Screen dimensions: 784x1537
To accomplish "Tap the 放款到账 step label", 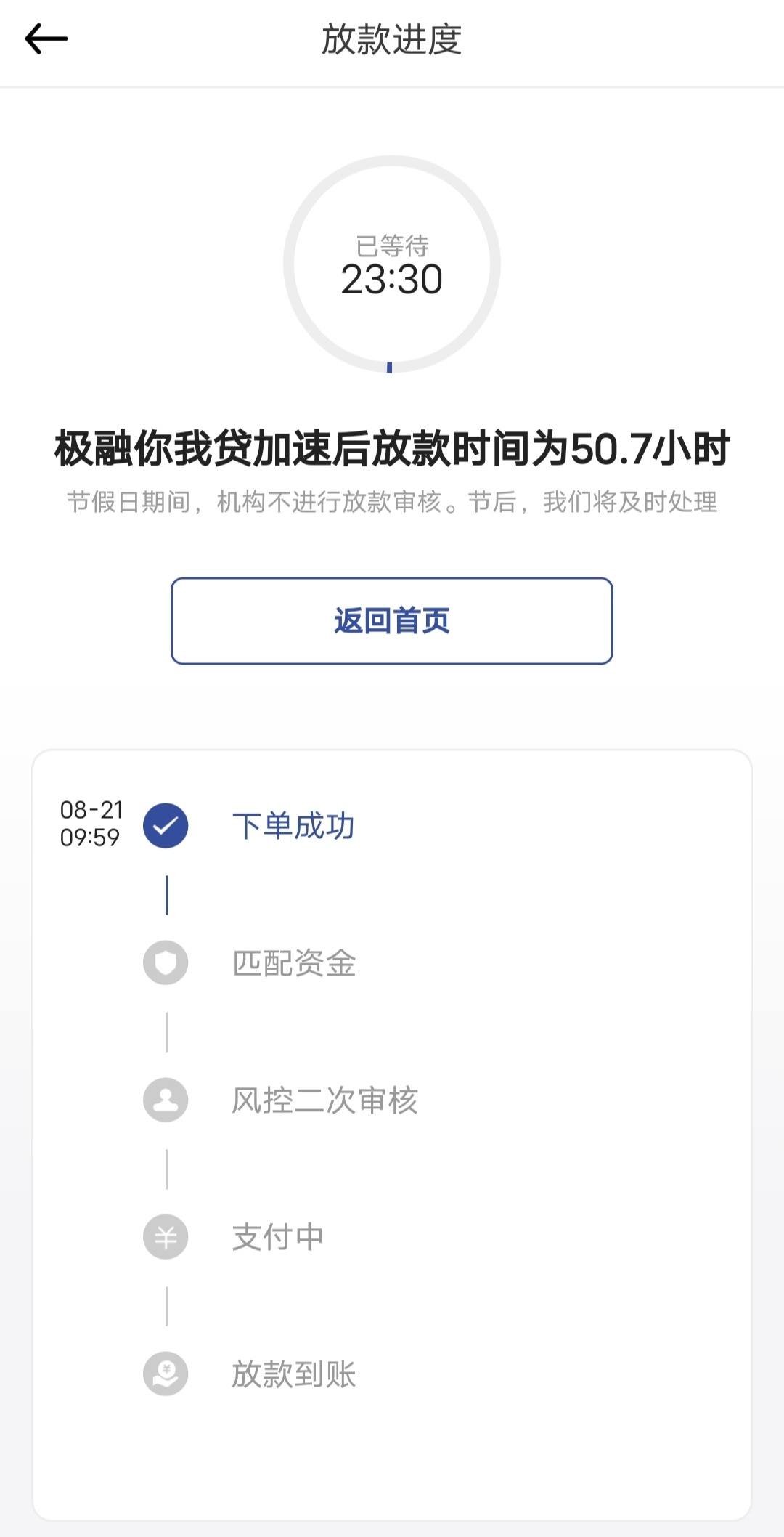I will point(293,1374).
